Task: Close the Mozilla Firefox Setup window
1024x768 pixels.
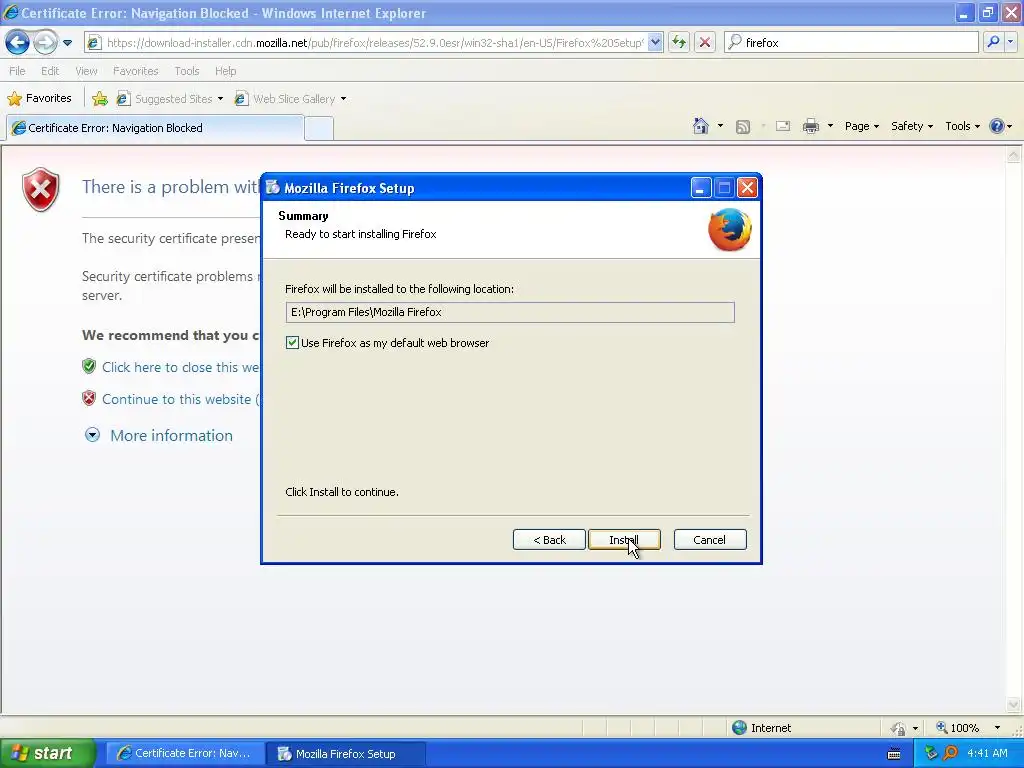Action: (x=747, y=188)
